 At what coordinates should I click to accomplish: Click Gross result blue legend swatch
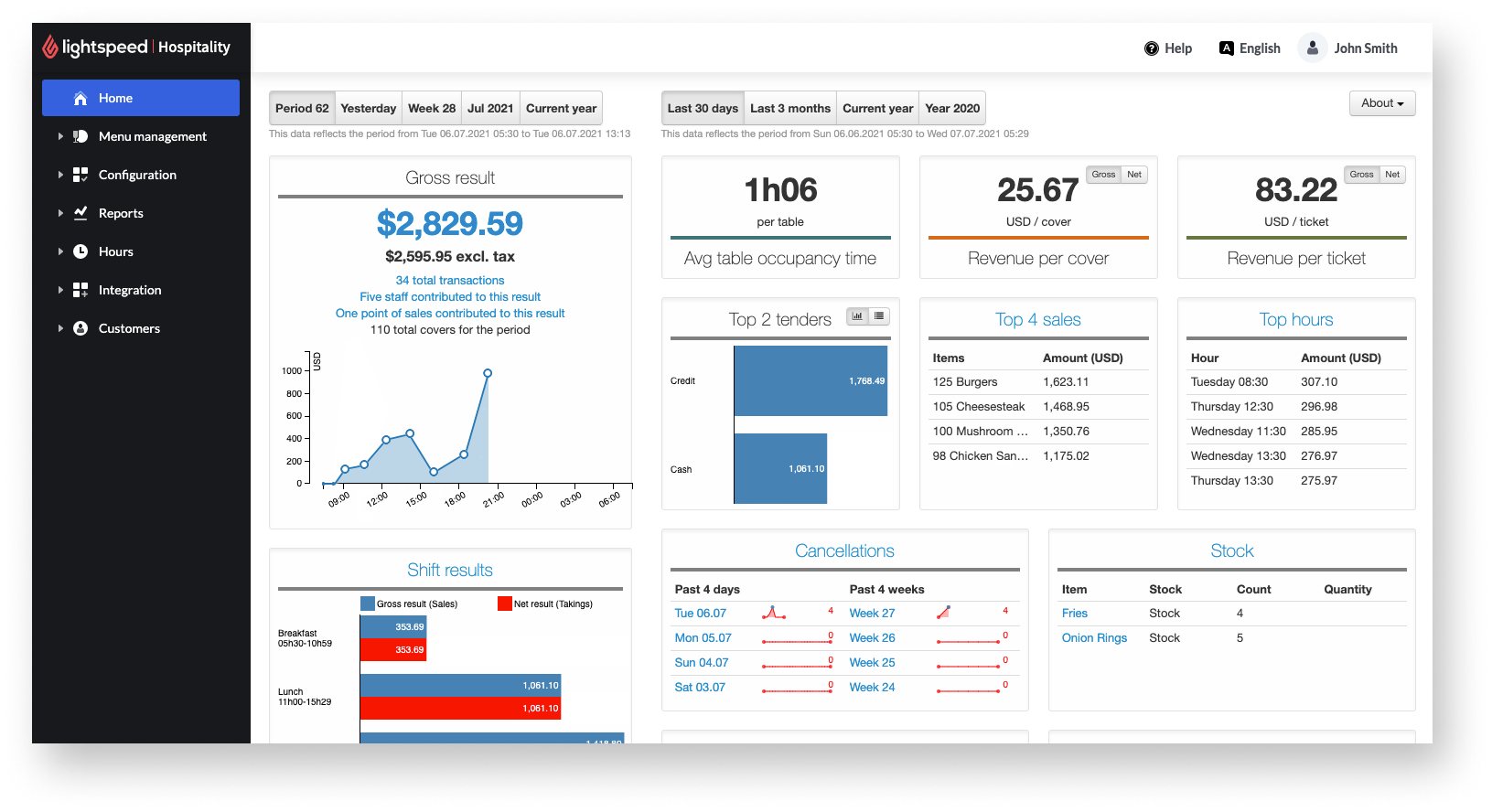pyautogui.click(x=368, y=604)
